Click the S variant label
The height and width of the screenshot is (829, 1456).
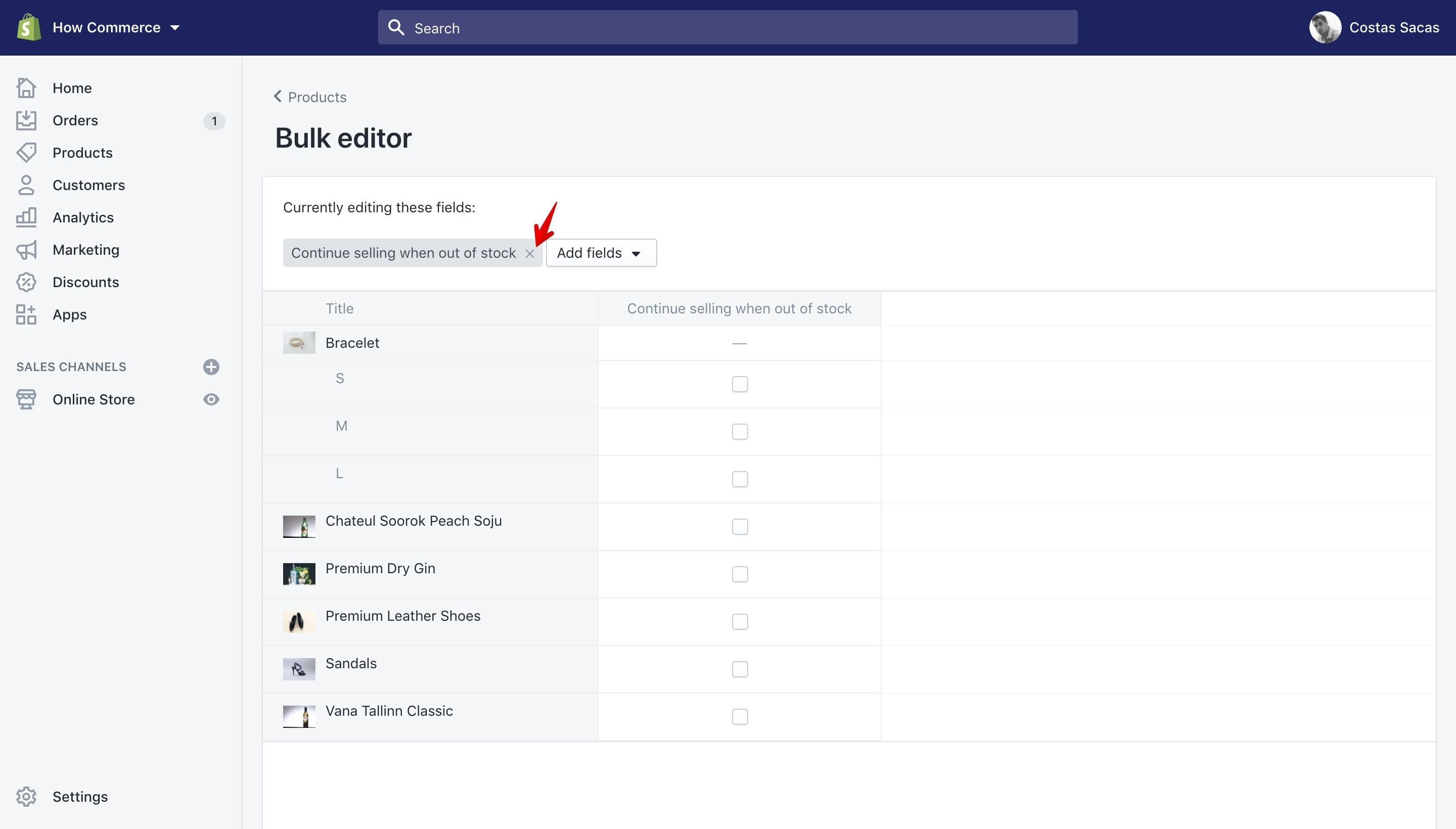click(340, 378)
